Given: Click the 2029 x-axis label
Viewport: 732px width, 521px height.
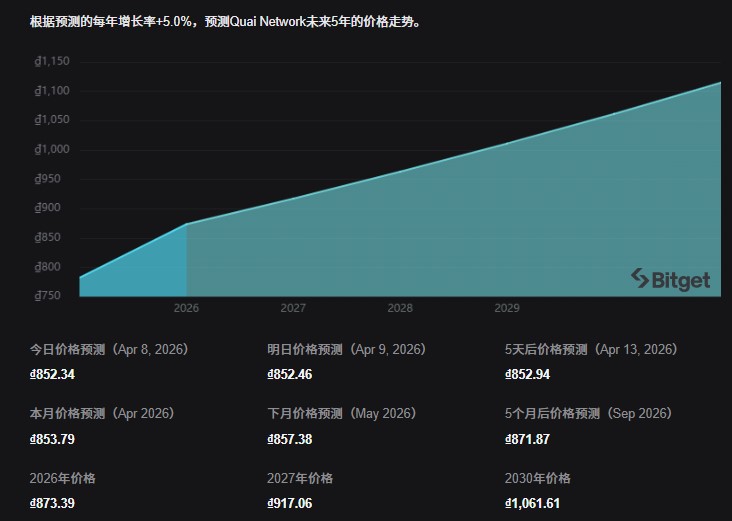Looking at the screenshot, I should [x=507, y=308].
